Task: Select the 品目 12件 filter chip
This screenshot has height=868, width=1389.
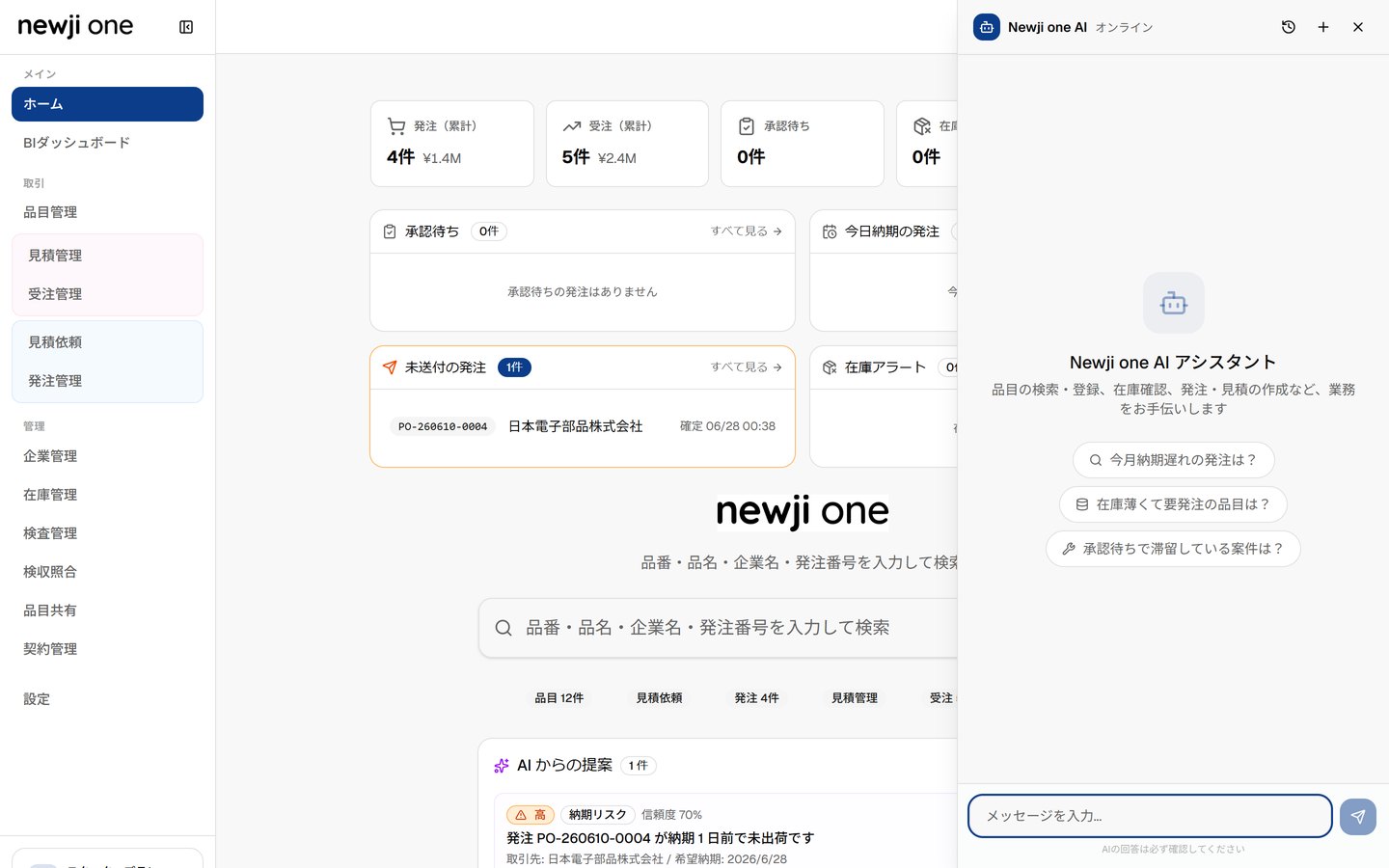Action: pos(559,698)
